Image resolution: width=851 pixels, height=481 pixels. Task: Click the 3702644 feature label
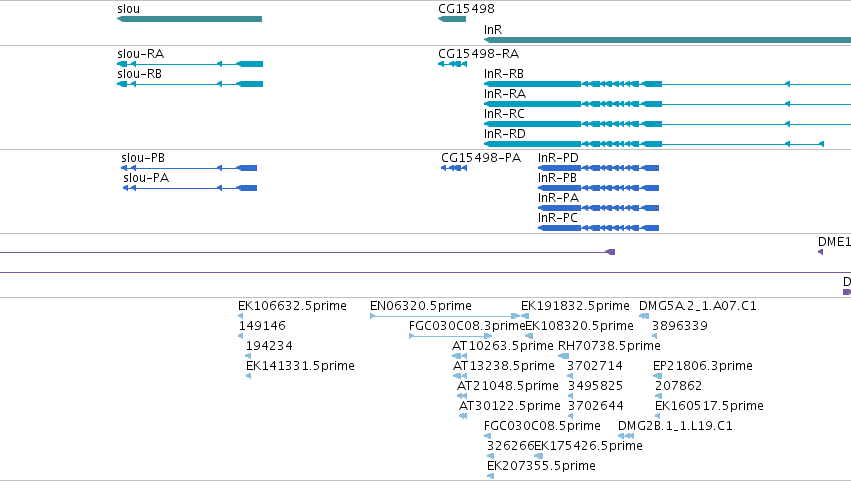tap(596, 407)
